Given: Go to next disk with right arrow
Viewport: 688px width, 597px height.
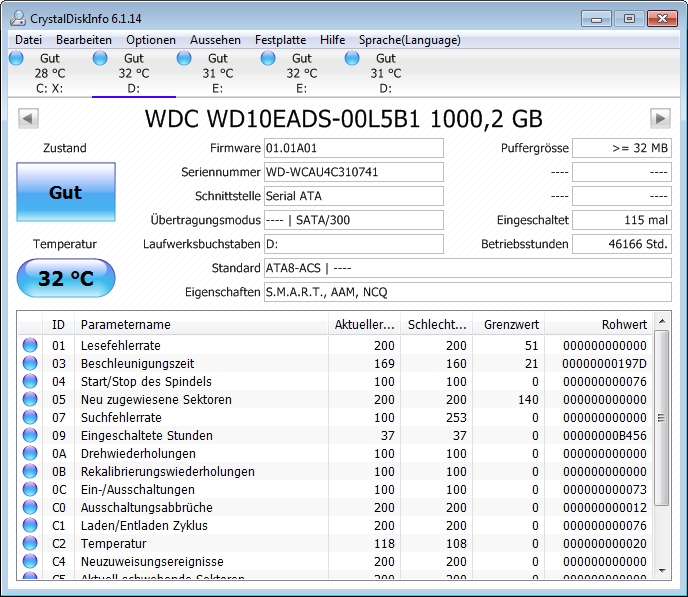Looking at the screenshot, I should tap(660, 118).
